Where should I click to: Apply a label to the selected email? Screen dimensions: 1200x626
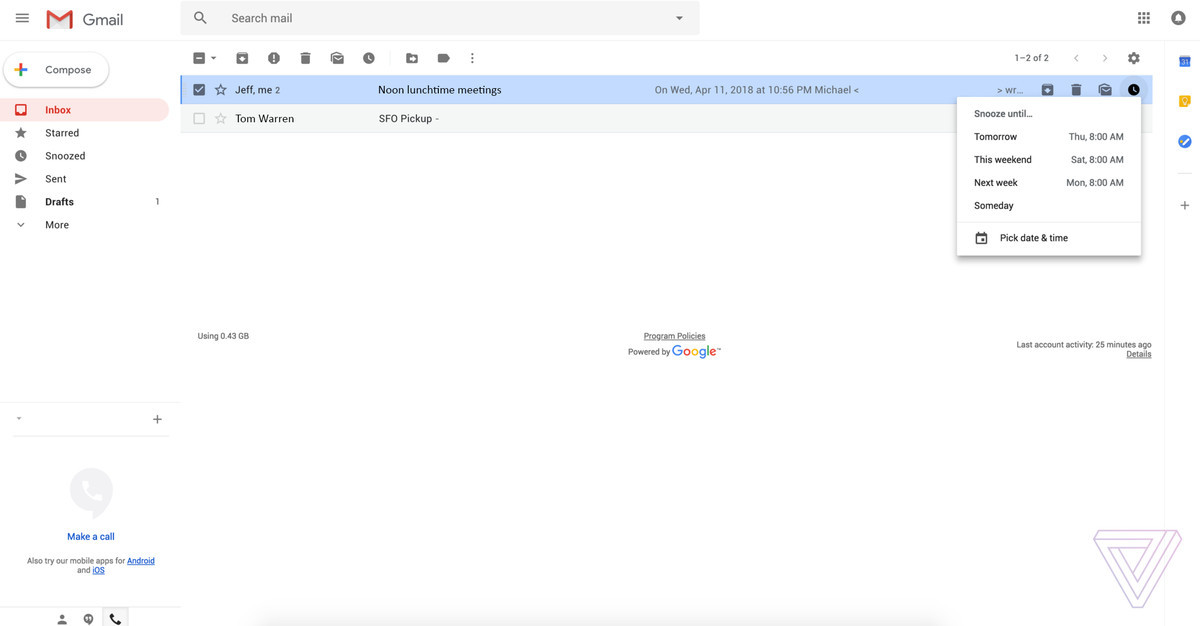click(x=443, y=58)
